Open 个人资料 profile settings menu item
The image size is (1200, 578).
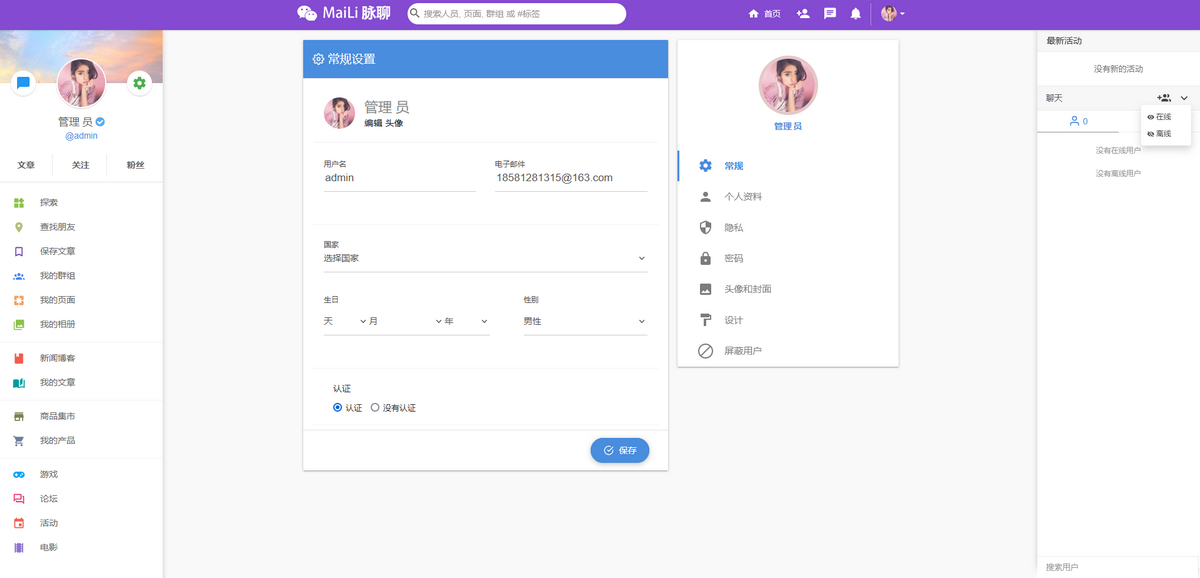(788, 197)
